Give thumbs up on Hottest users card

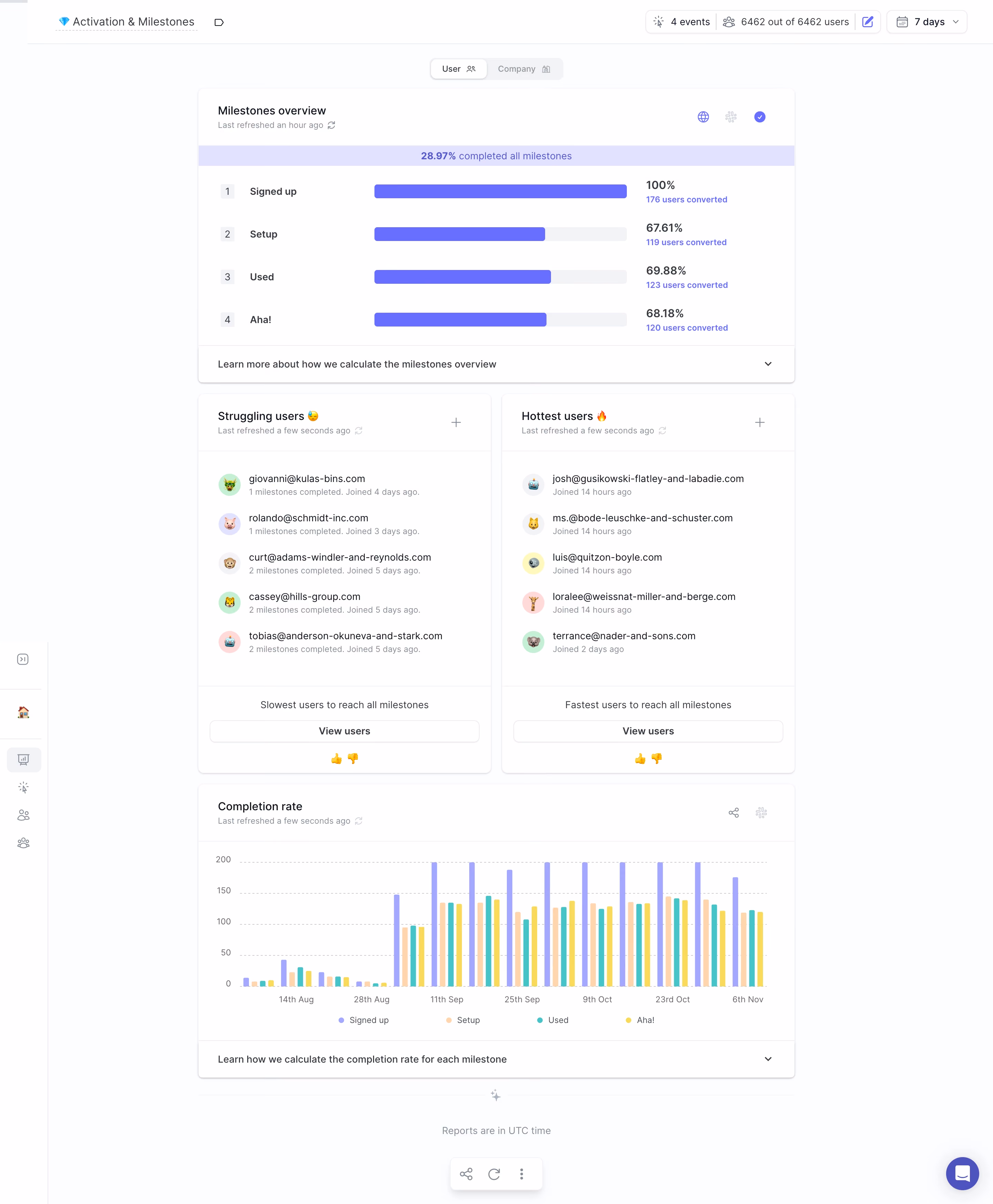(640, 759)
